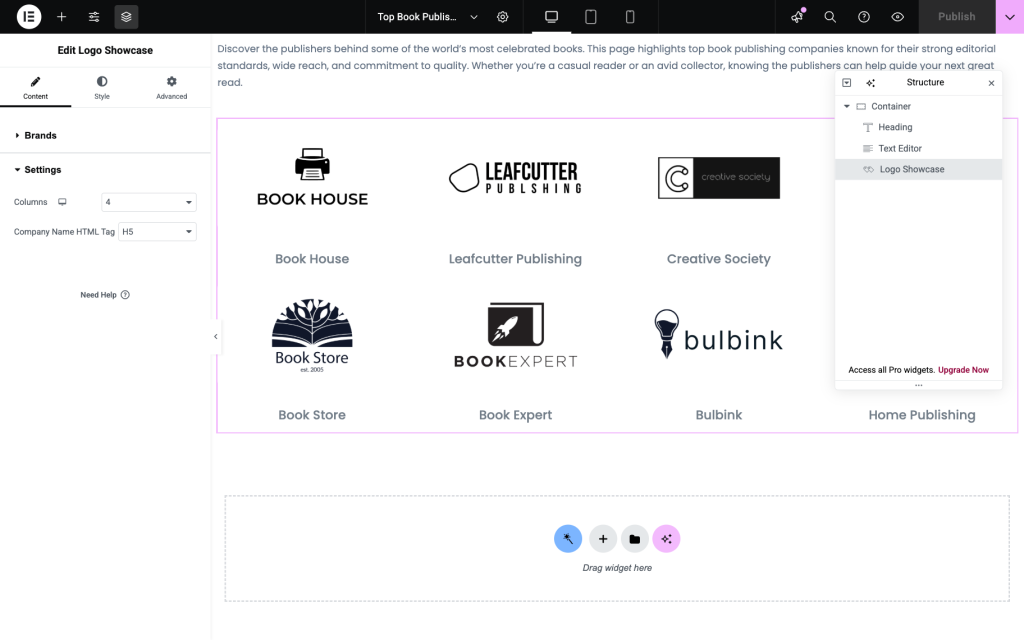Click the Leafcutter Publishing logo
1024x640 pixels.
point(515,178)
